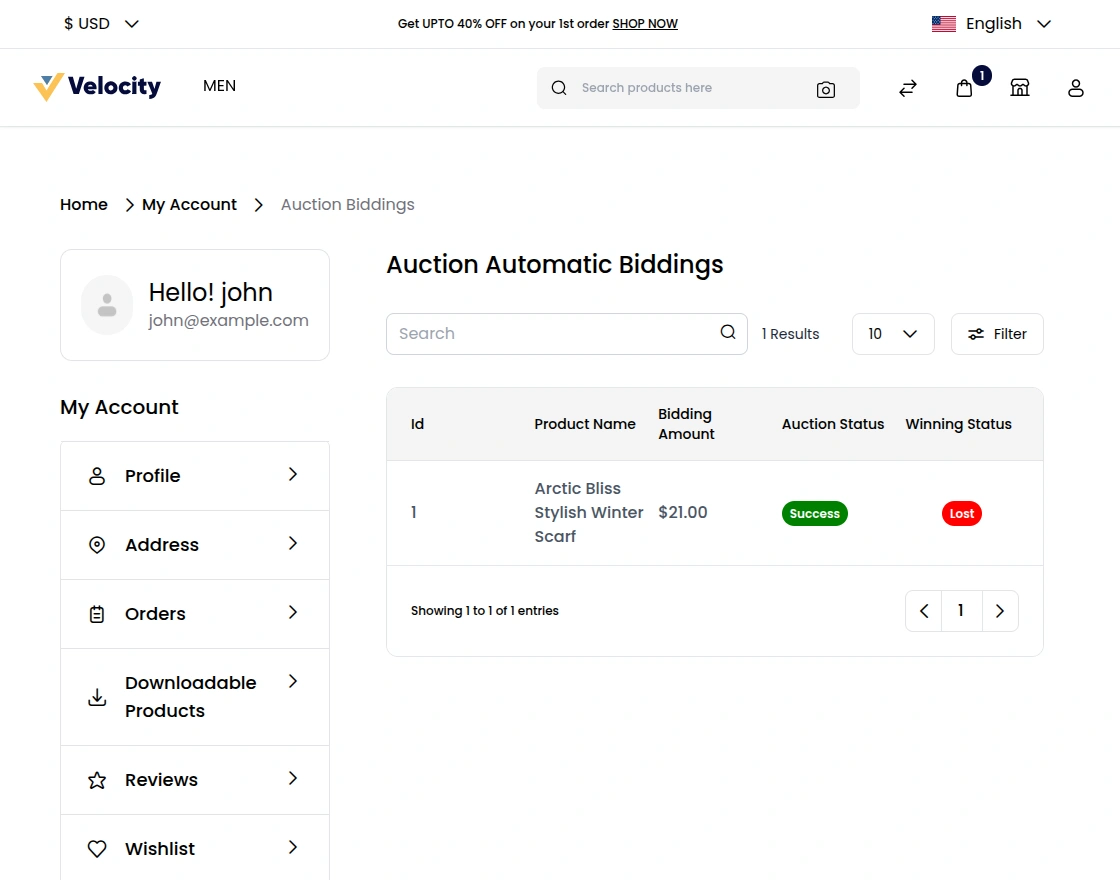Click the magnifier in the biddings search bar

point(727,333)
